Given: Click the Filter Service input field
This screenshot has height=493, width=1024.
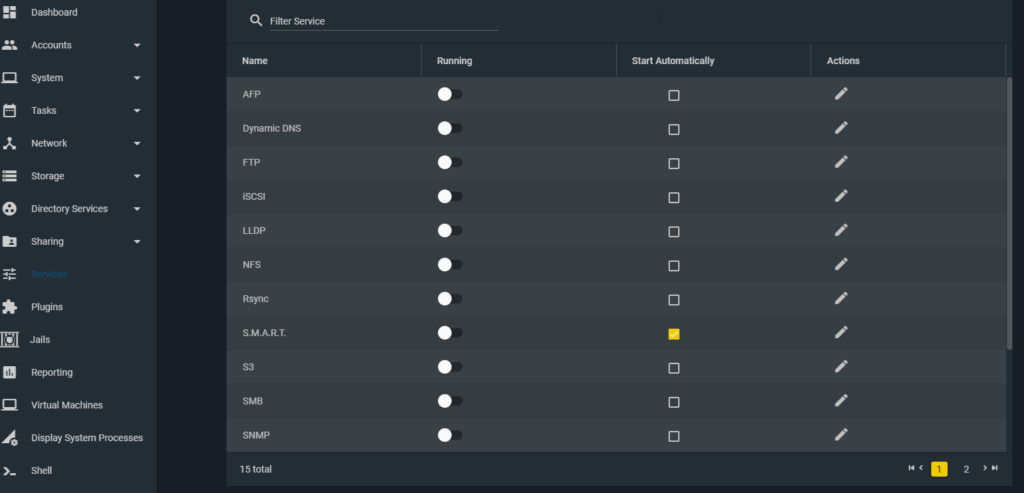Looking at the screenshot, I should pos(384,21).
